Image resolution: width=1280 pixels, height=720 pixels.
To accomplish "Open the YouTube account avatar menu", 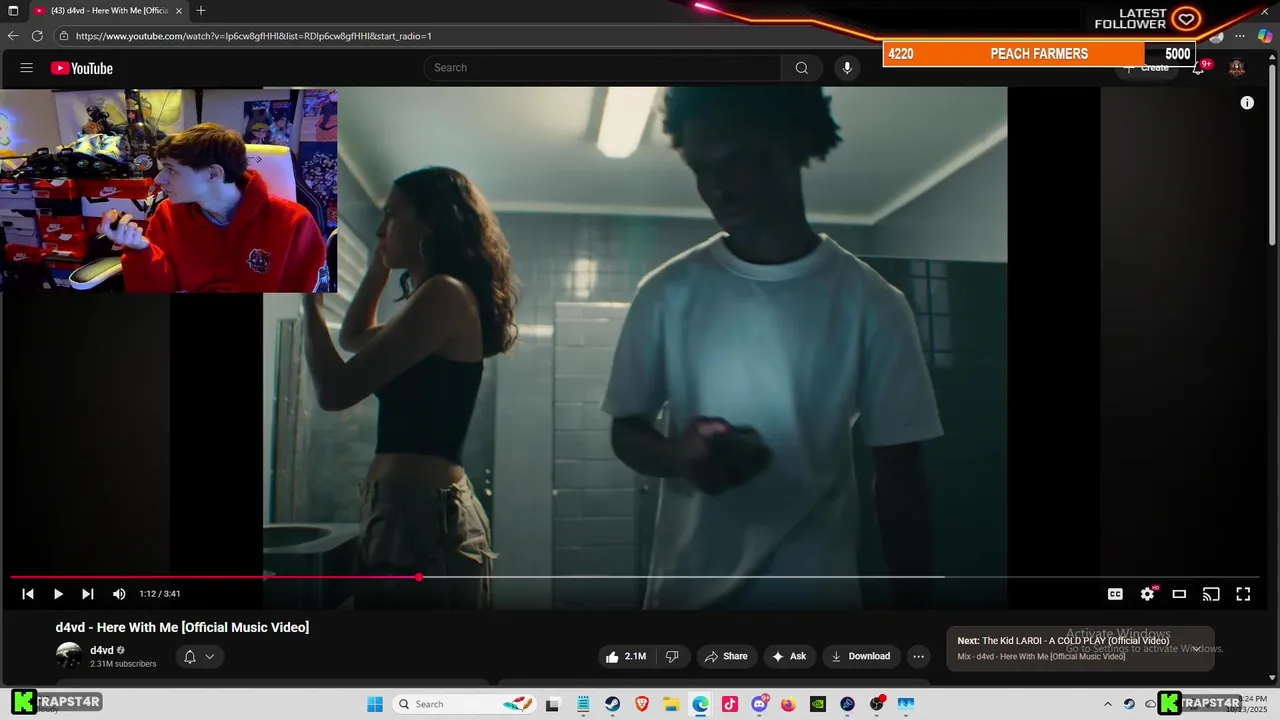I will click(x=1237, y=68).
